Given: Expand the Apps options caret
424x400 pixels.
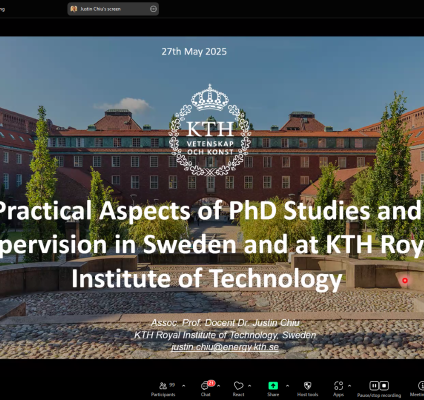Looking at the screenshot, I should [x=349, y=386].
